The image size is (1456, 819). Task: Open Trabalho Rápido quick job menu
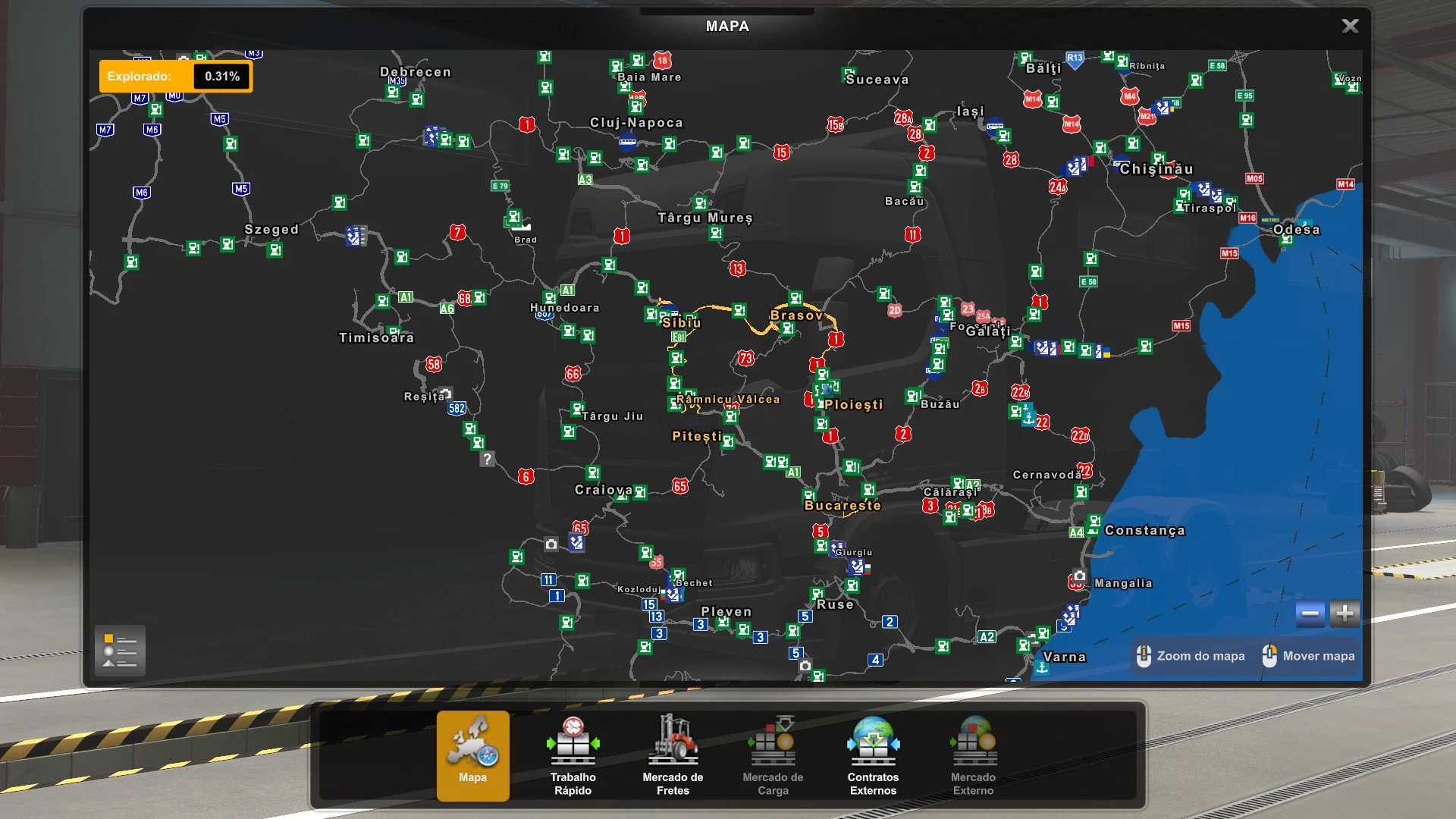click(573, 755)
